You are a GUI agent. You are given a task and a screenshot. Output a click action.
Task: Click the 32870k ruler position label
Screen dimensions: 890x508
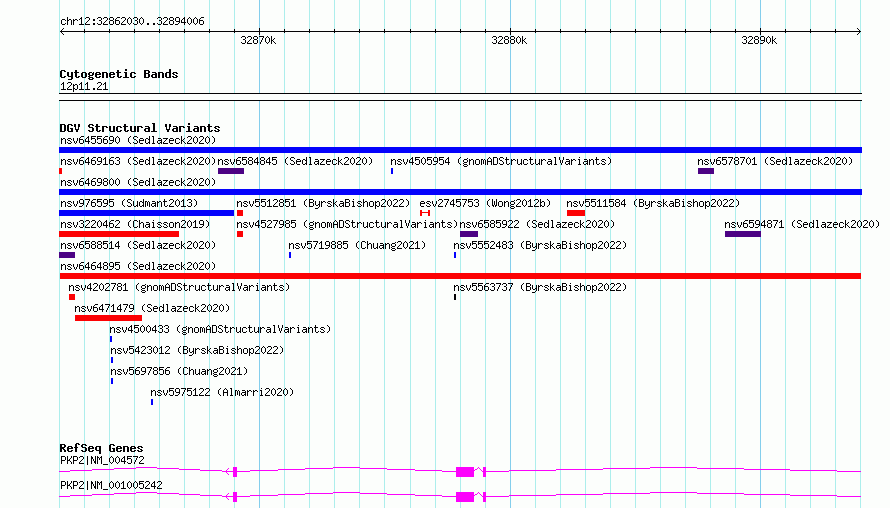[x=258, y=40]
